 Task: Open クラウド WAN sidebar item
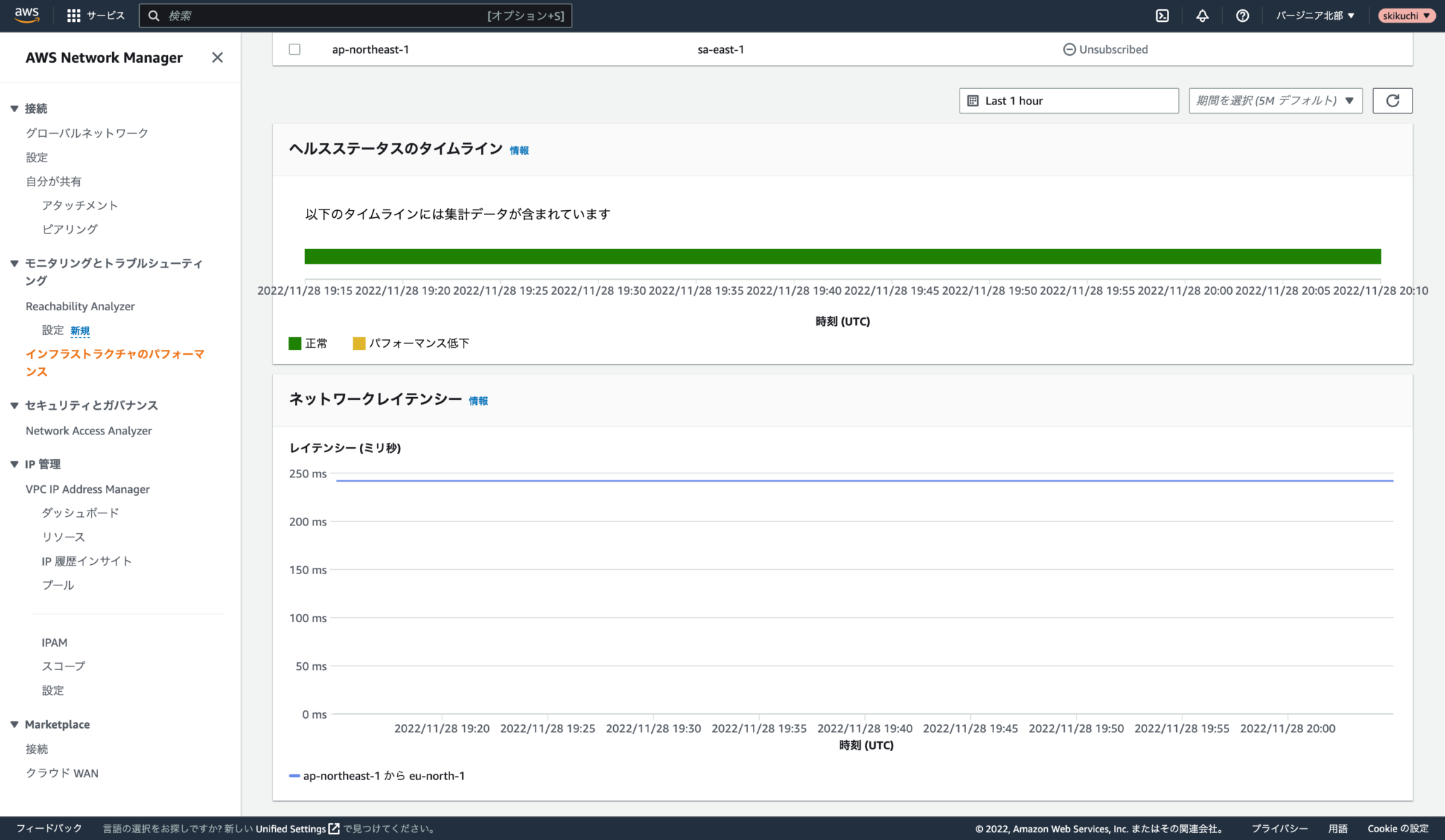(62, 773)
